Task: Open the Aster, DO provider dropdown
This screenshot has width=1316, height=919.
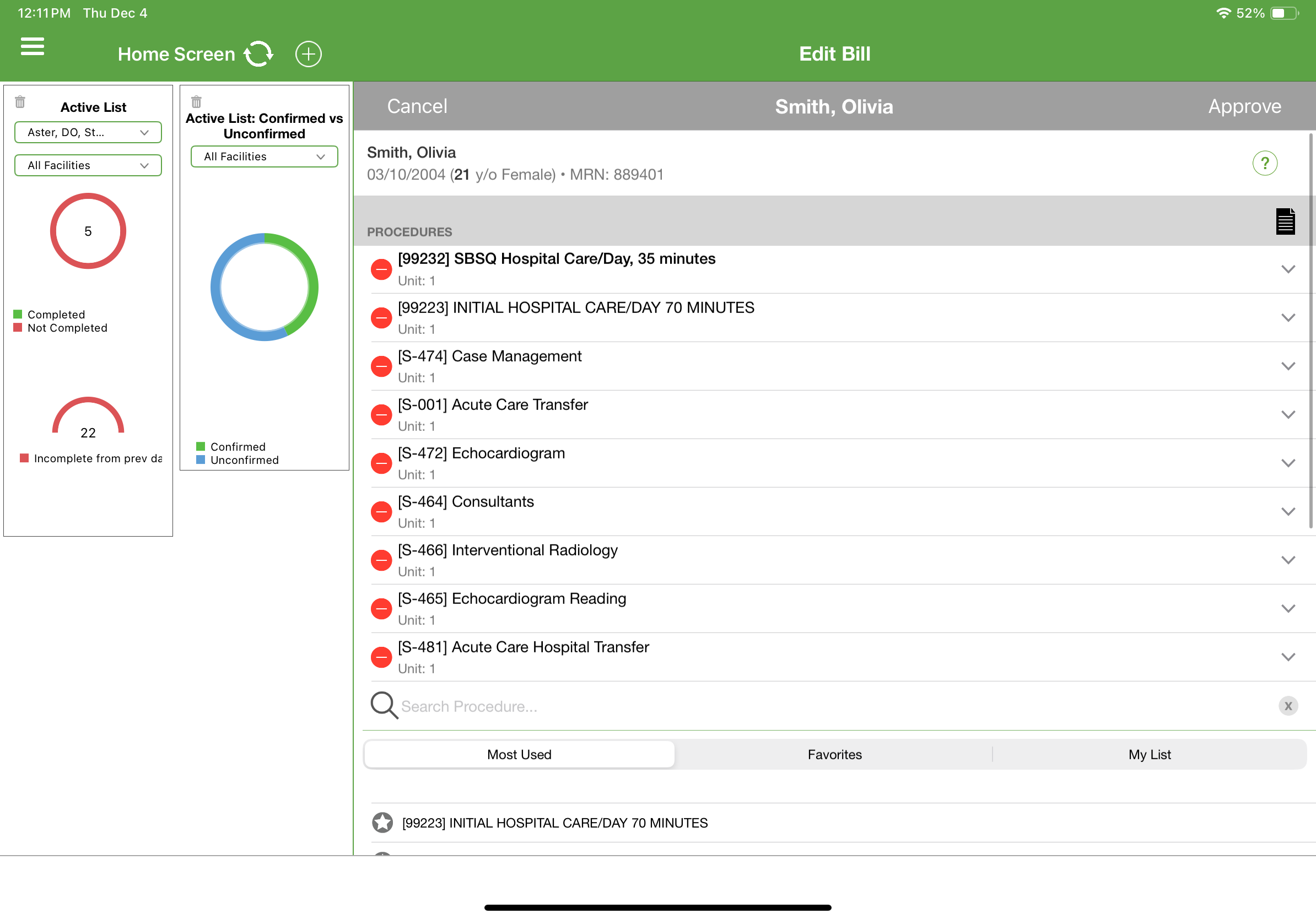Action: point(88,132)
